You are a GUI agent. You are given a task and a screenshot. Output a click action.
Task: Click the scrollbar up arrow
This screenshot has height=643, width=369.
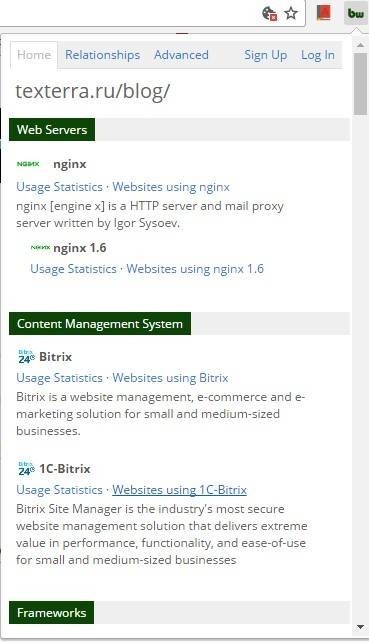[x=360, y=45]
